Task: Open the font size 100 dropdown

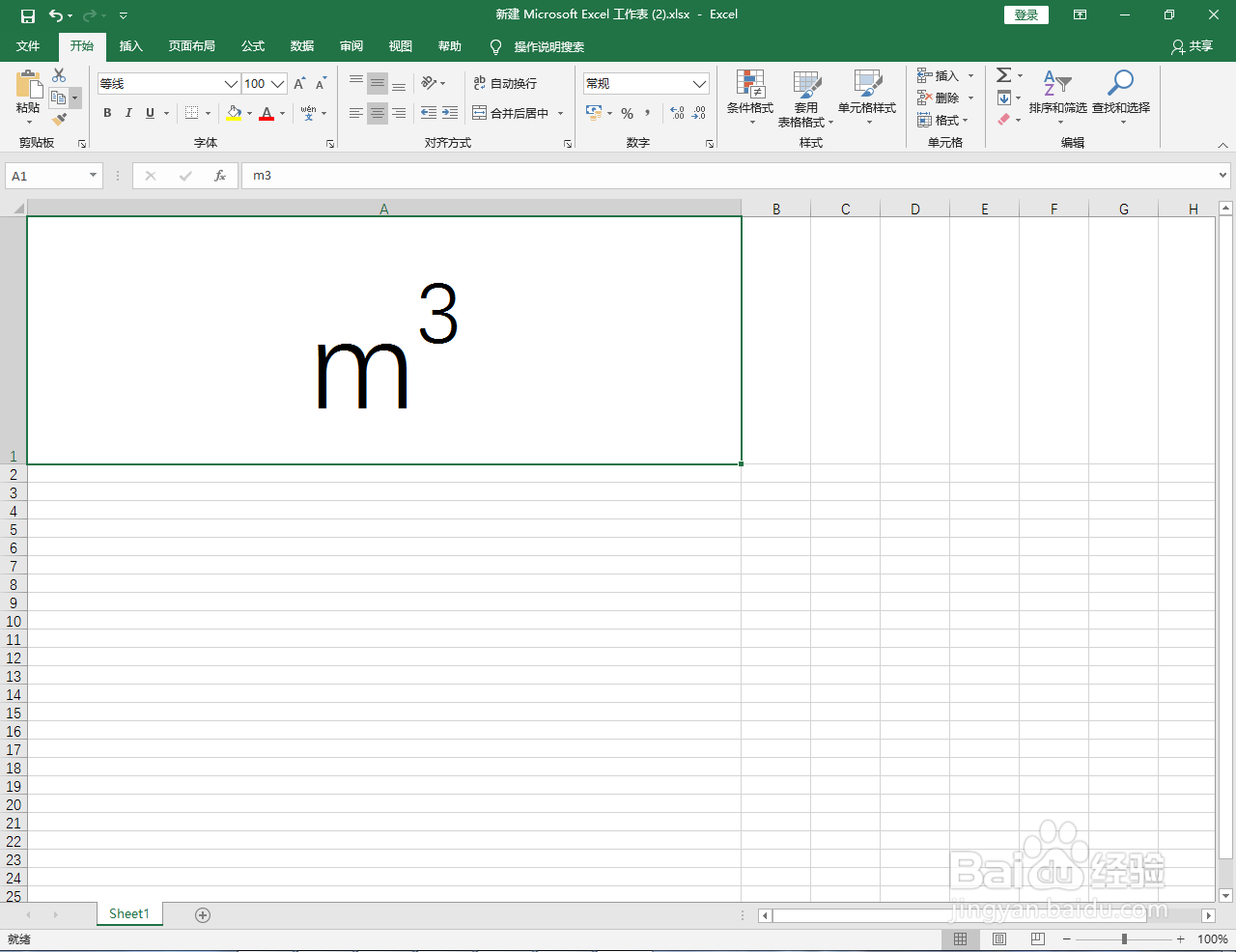Action: 278,84
